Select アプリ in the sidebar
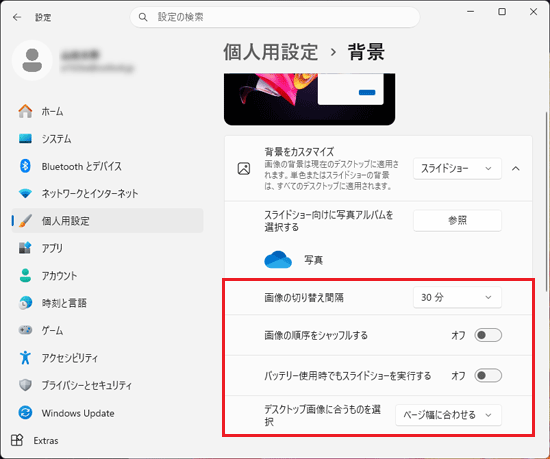The height and width of the screenshot is (459, 550). [x=107, y=248]
